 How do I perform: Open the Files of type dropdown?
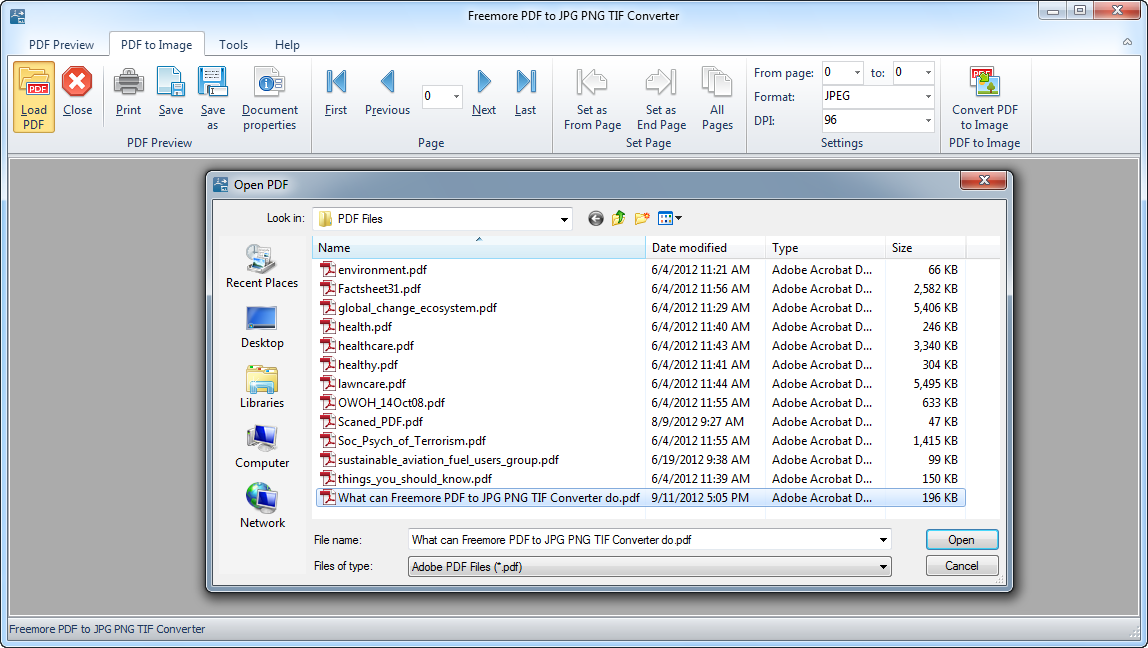point(884,567)
